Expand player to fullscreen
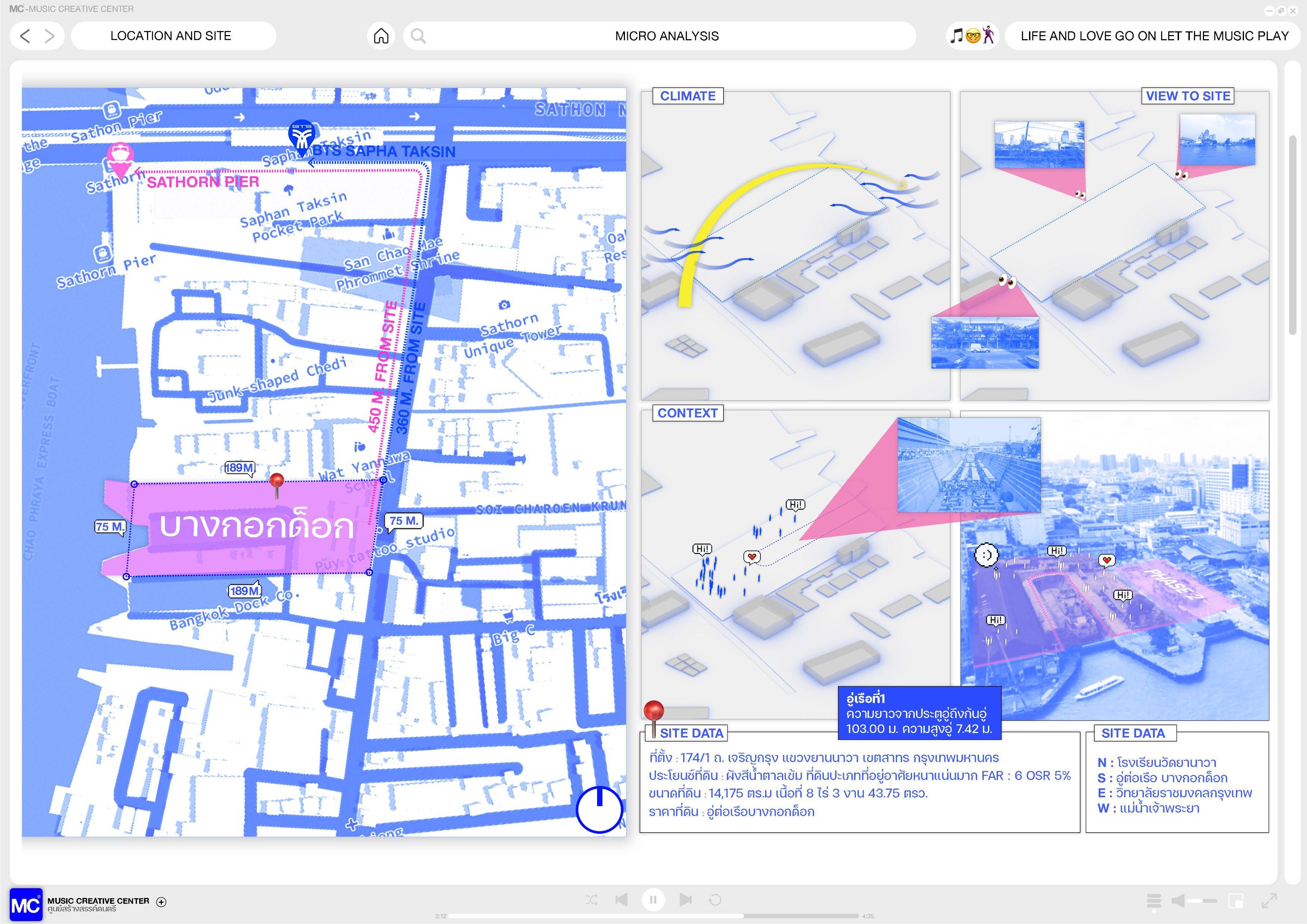The height and width of the screenshot is (924, 1307). coord(1269,900)
